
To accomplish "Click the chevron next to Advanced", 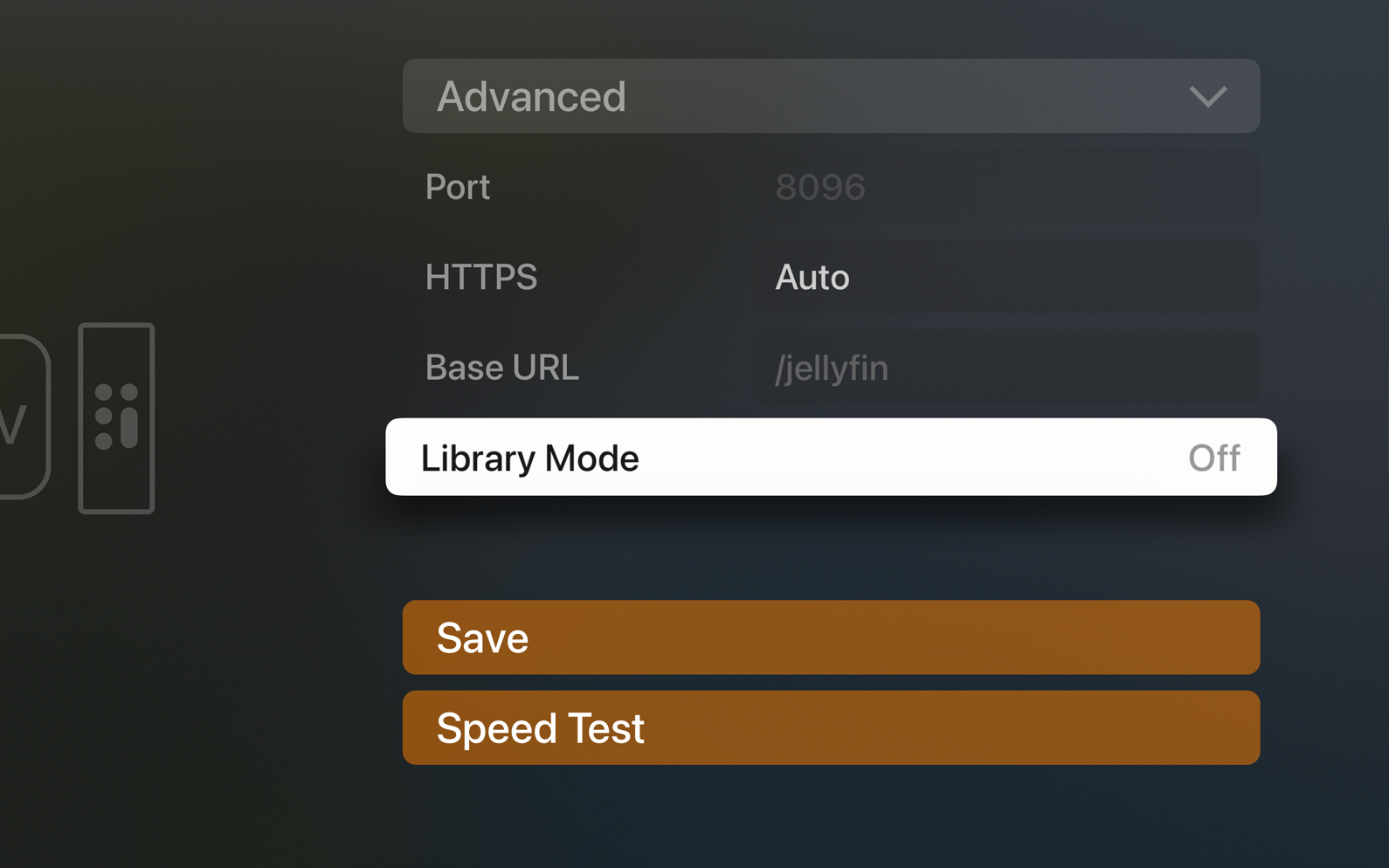I will coord(1209,97).
